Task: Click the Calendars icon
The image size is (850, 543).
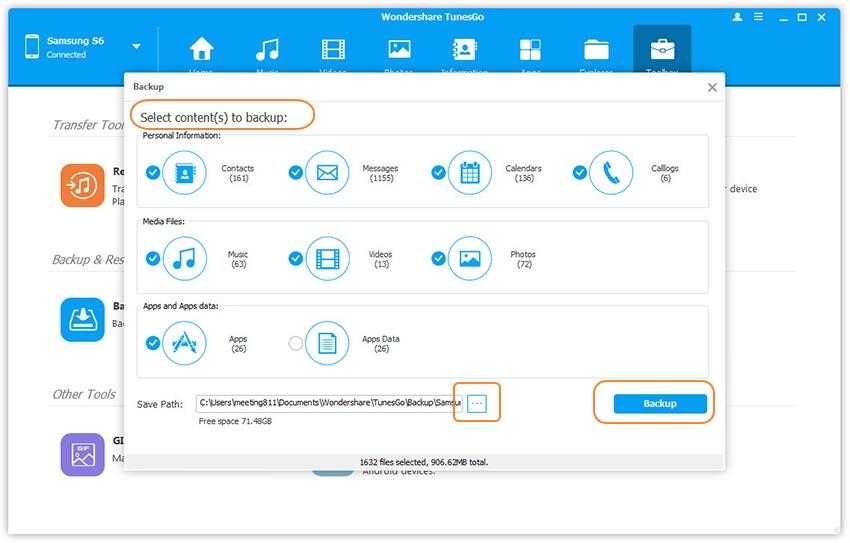Action: 470,172
